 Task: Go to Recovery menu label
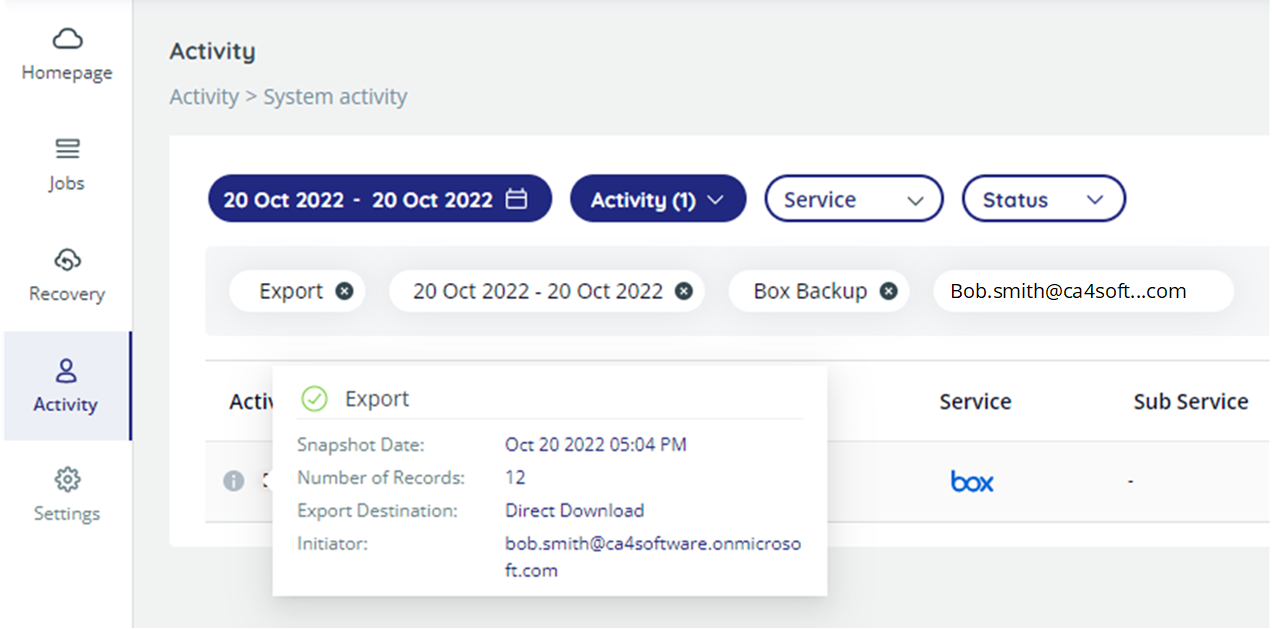coord(67,294)
